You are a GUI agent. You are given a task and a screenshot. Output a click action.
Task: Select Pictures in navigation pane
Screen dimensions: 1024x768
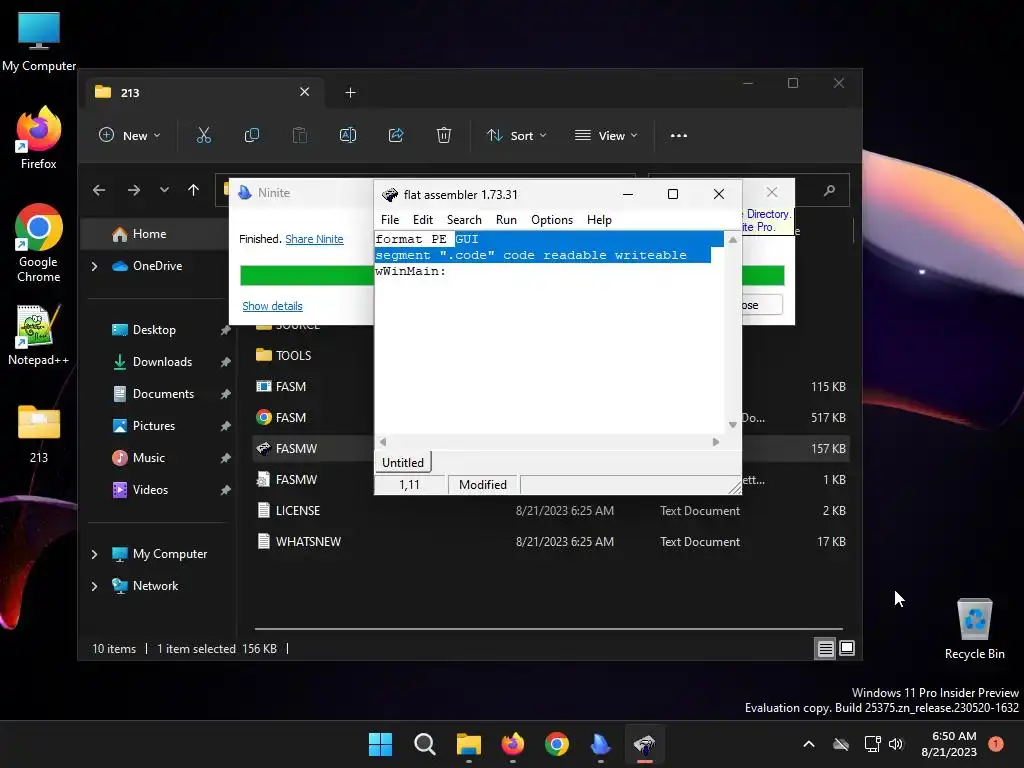[153, 426]
